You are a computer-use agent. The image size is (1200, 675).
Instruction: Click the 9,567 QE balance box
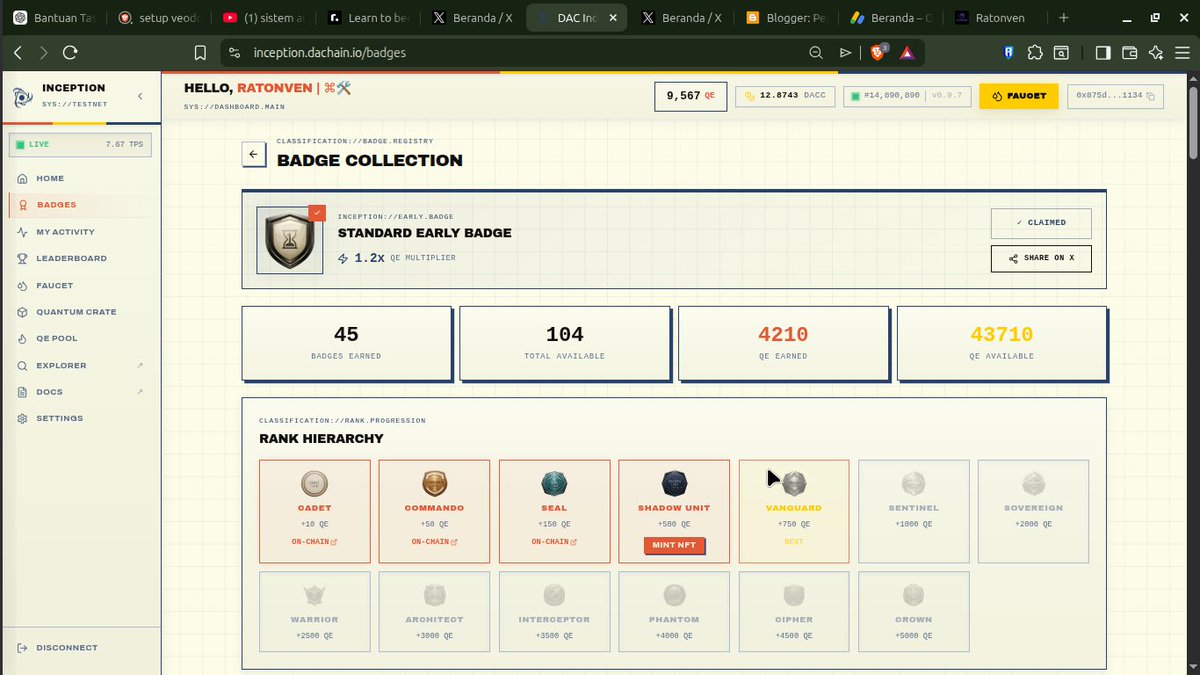coord(691,96)
